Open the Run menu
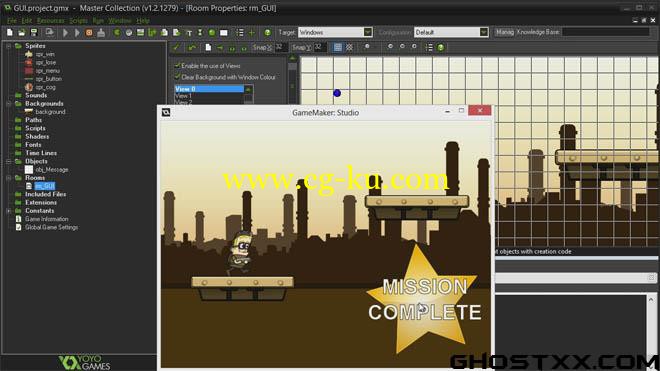The image size is (660, 371). 98,21
